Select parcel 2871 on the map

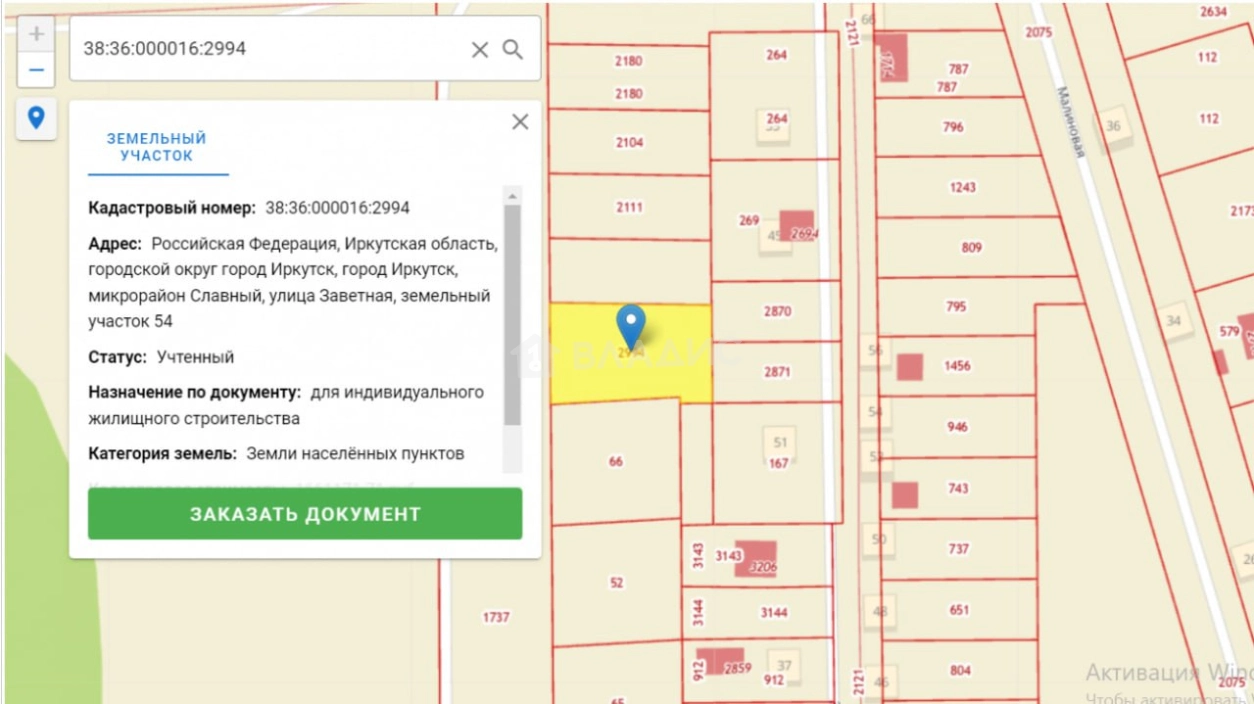pos(777,371)
